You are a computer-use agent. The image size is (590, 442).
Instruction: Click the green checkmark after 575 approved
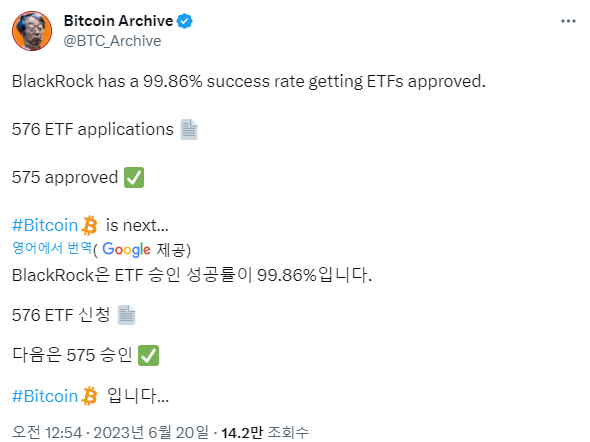point(134,178)
